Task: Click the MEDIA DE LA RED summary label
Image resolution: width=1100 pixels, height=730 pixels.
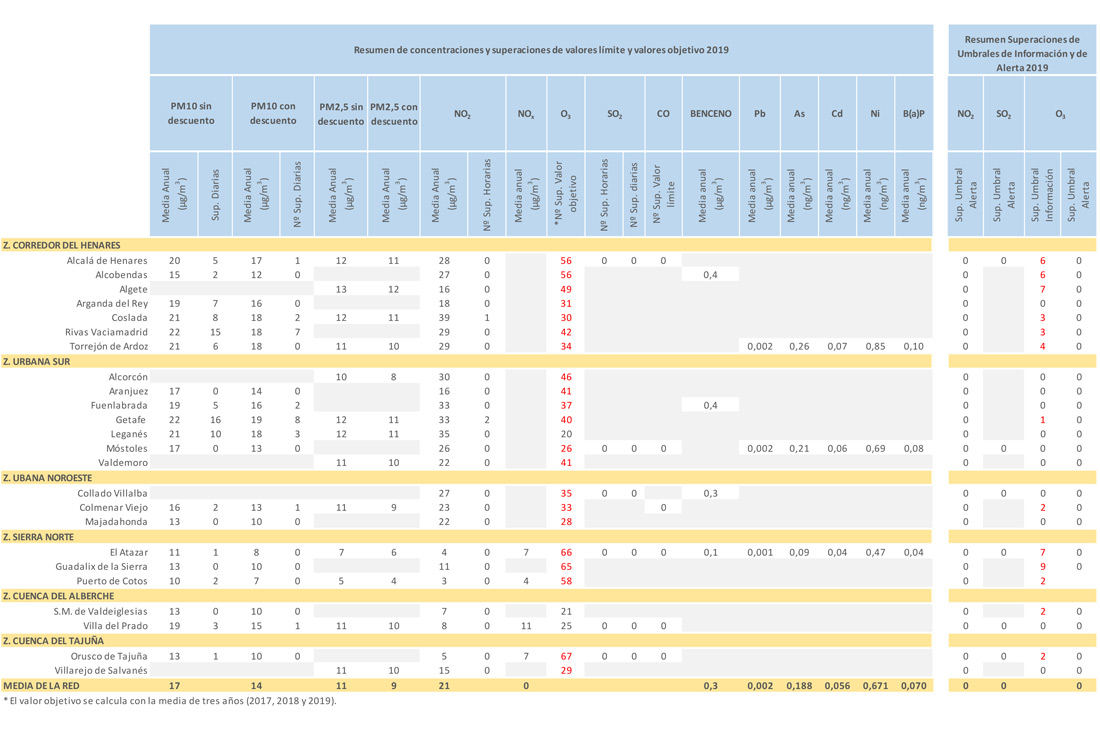Action: point(40,686)
